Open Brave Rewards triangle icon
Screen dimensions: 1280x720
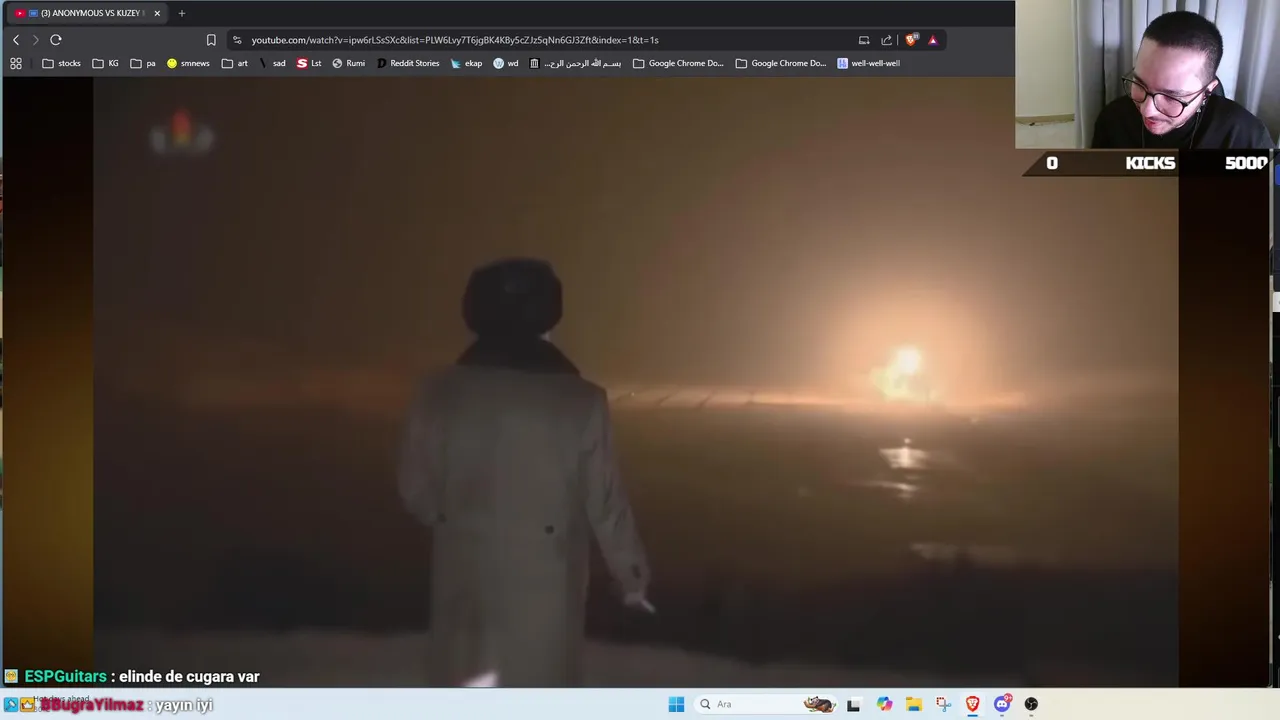pos(933,40)
